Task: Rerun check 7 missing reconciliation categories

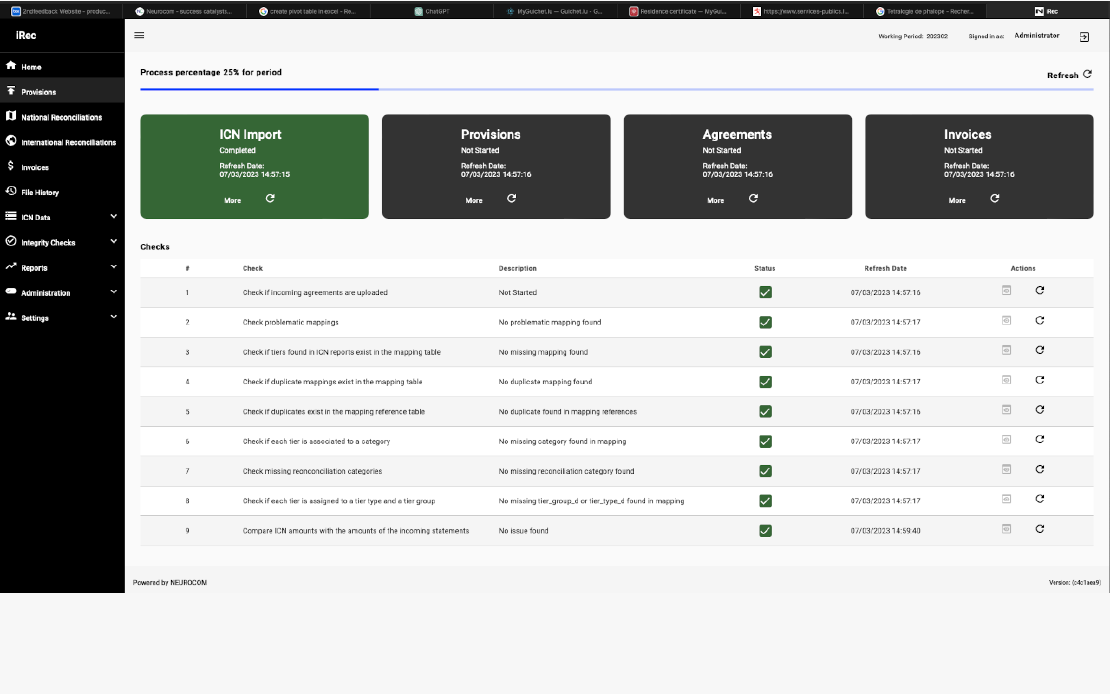Action: tap(1039, 469)
